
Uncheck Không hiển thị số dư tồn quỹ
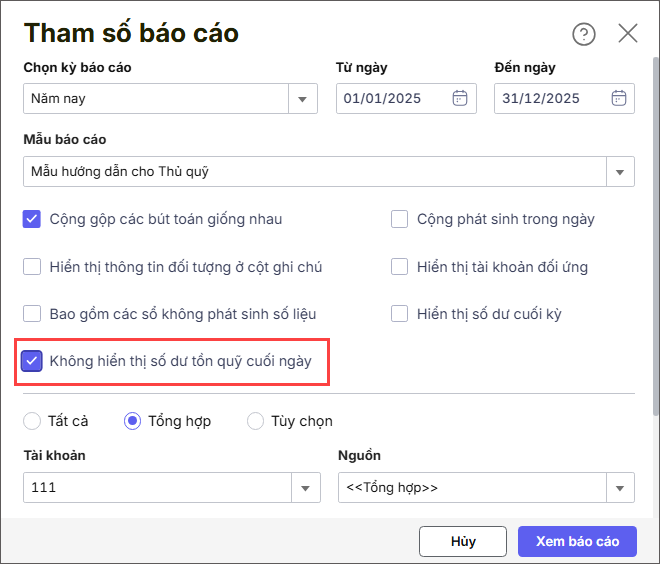(32, 361)
